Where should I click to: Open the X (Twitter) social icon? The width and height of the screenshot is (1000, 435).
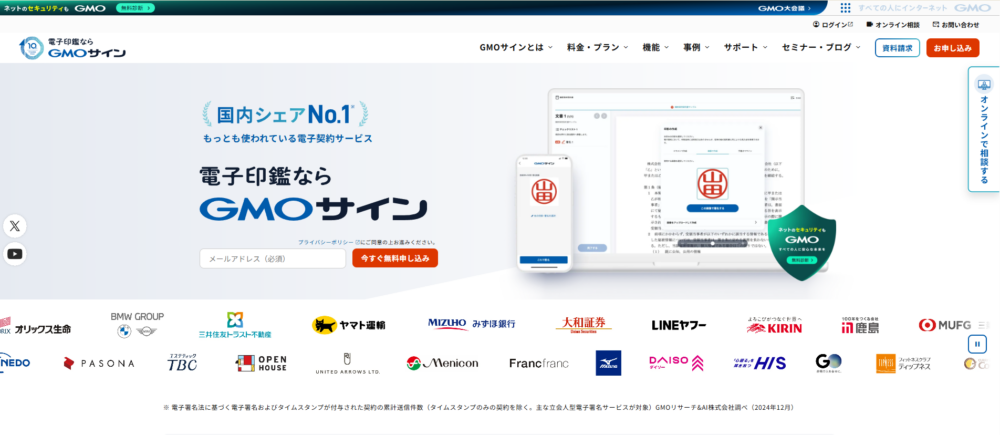click(x=15, y=226)
